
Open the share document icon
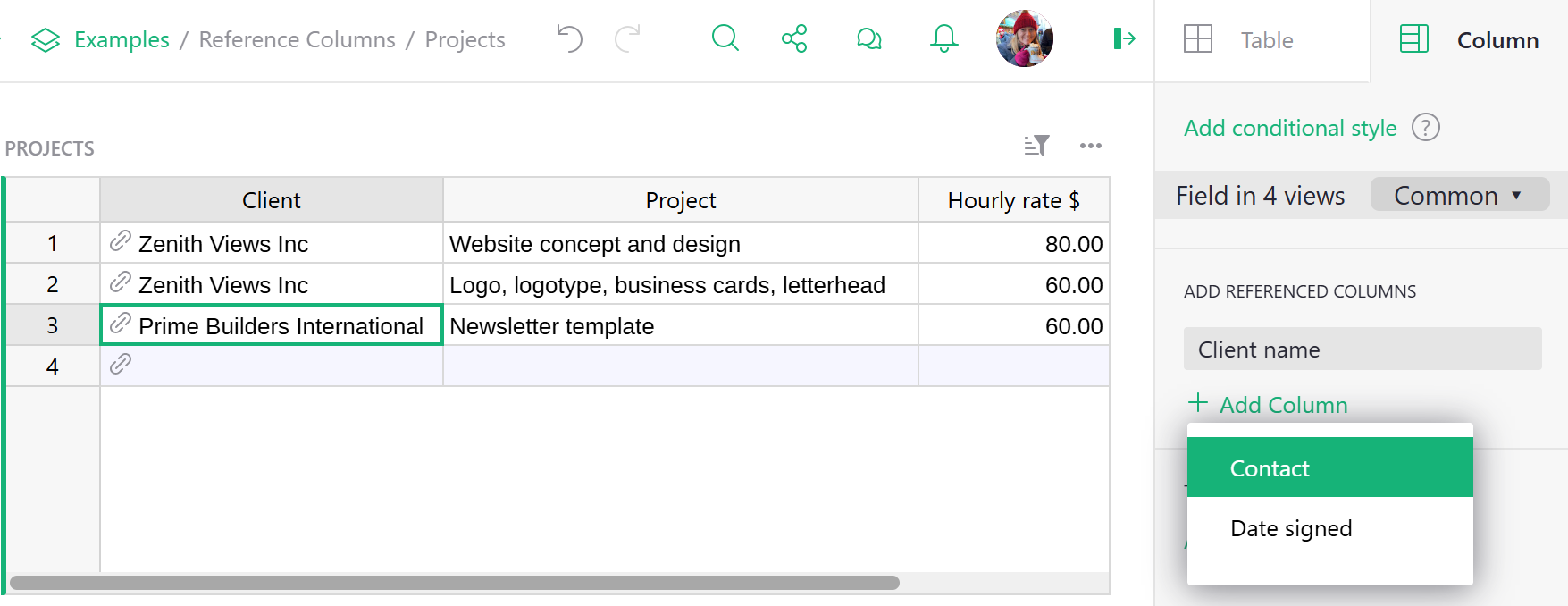pos(794,38)
